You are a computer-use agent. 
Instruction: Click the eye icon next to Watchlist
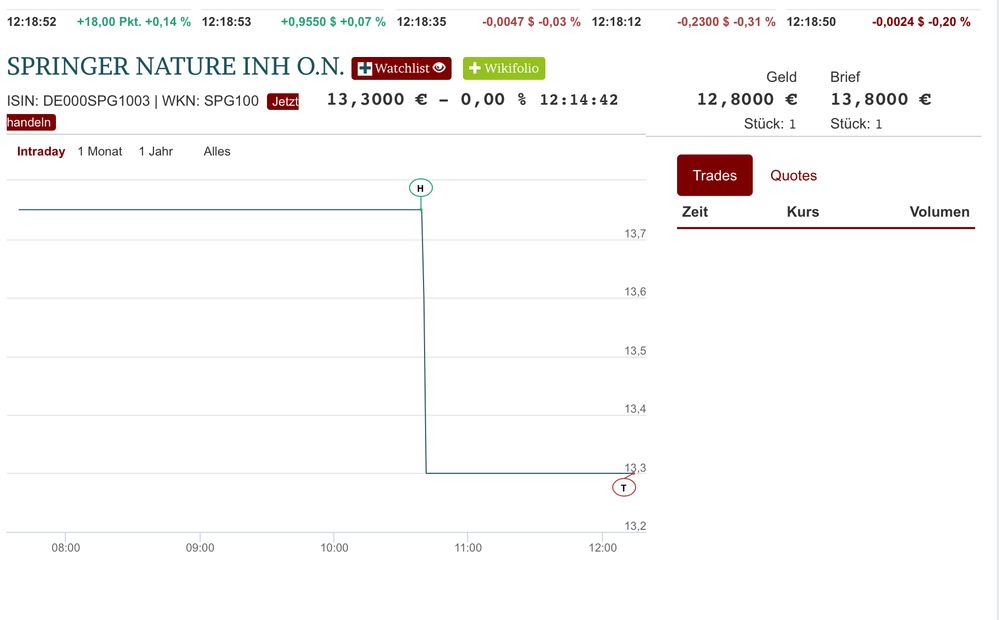439,68
